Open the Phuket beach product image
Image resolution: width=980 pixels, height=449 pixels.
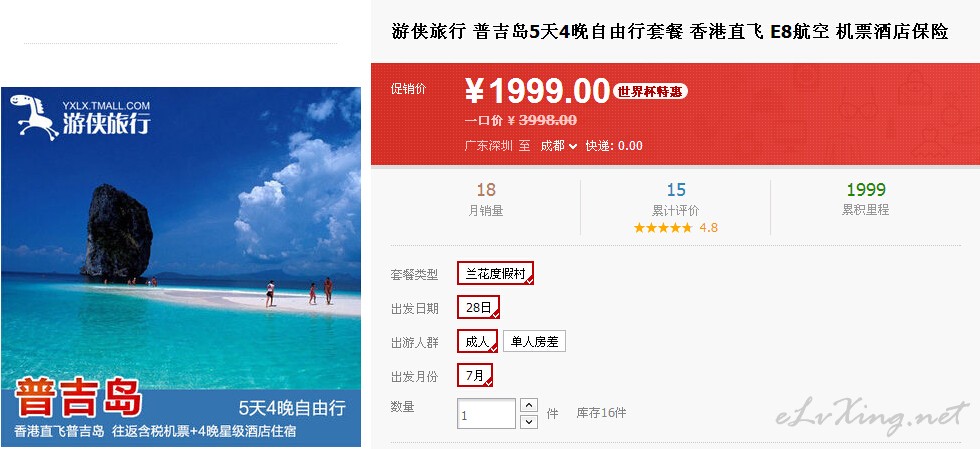tap(181, 267)
